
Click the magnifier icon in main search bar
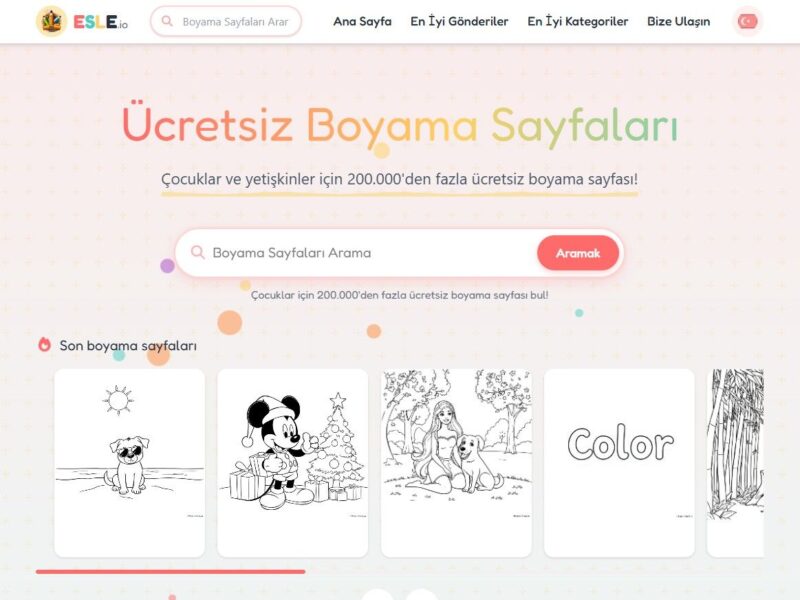point(197,253)
